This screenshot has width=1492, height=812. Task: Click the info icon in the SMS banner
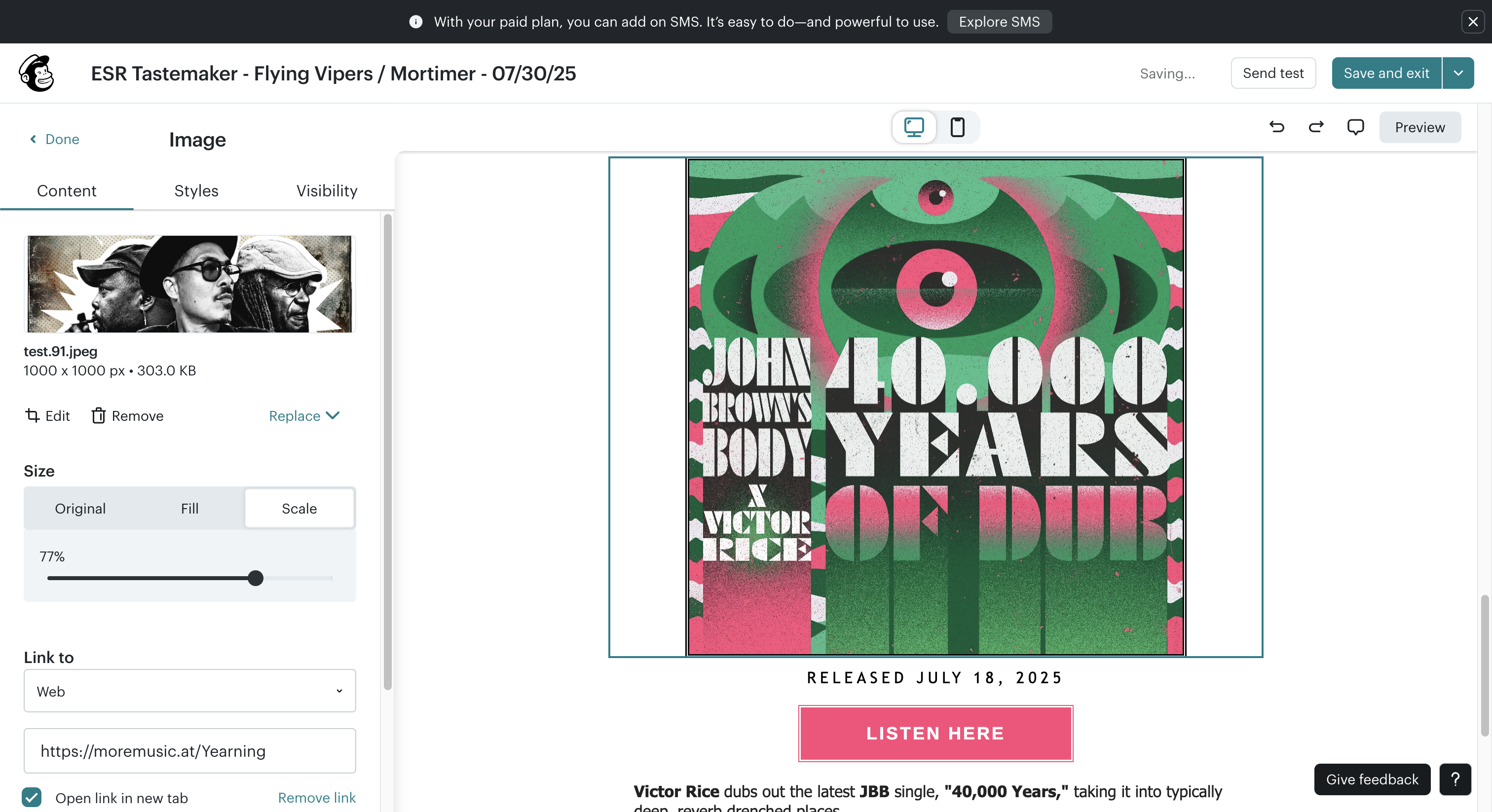click(x=415, y=22)
